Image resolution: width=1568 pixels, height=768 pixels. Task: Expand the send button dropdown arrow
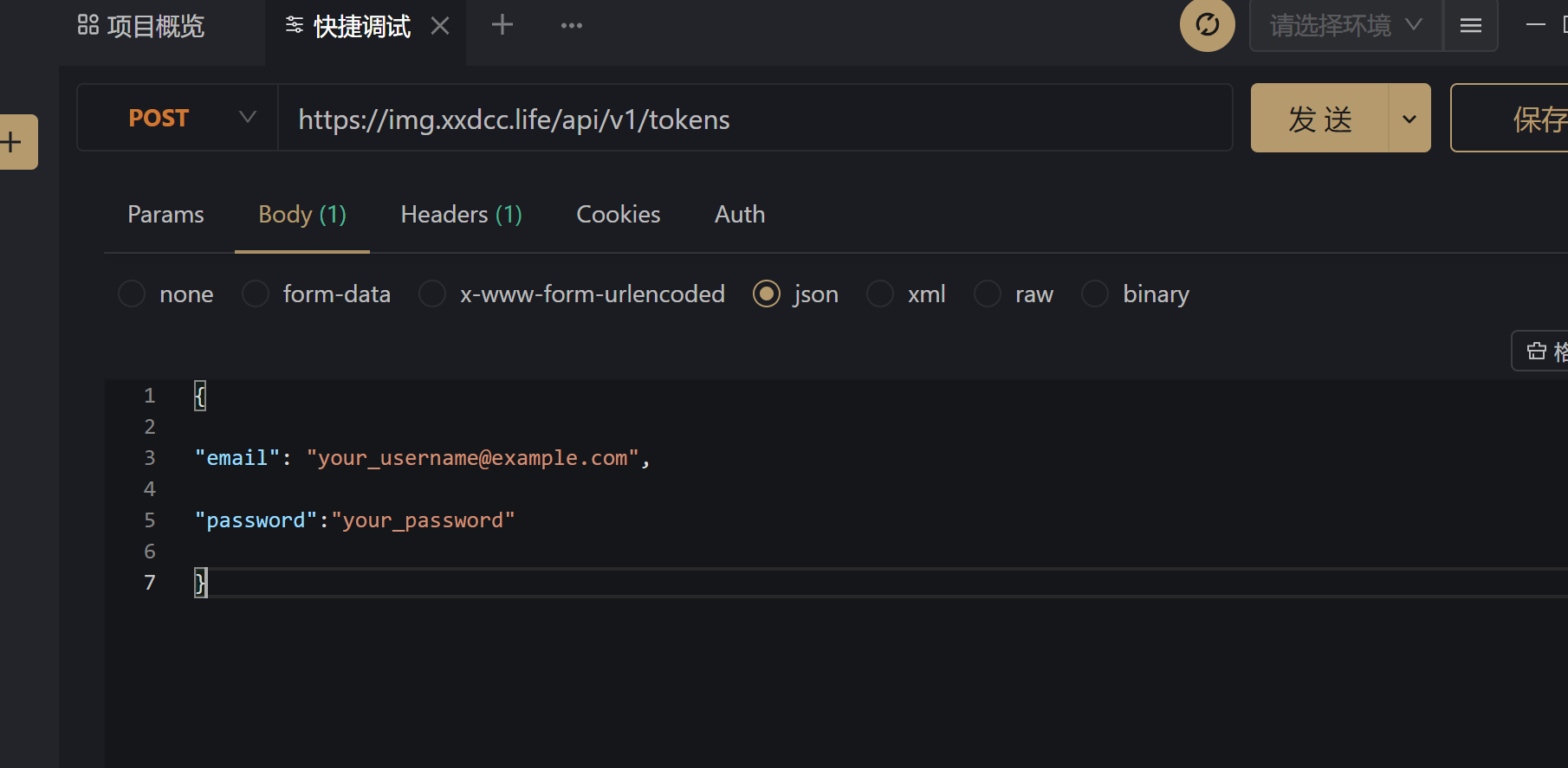click(1409, 119)
